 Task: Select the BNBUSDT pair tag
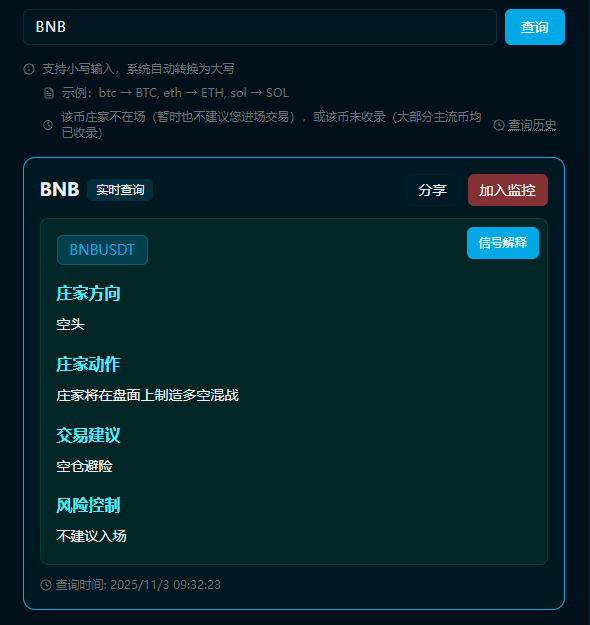102,250
